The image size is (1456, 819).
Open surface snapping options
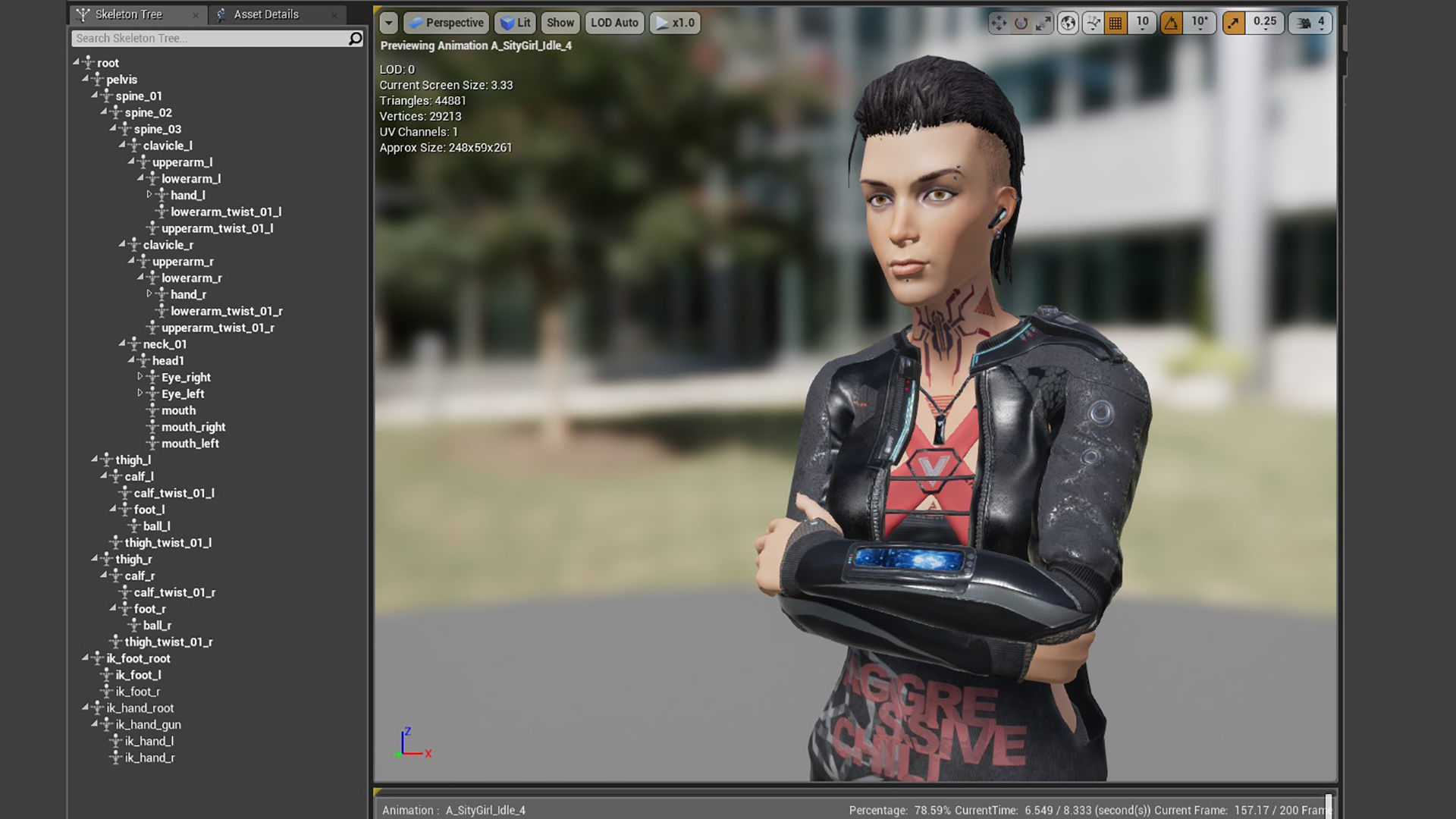1093,23
